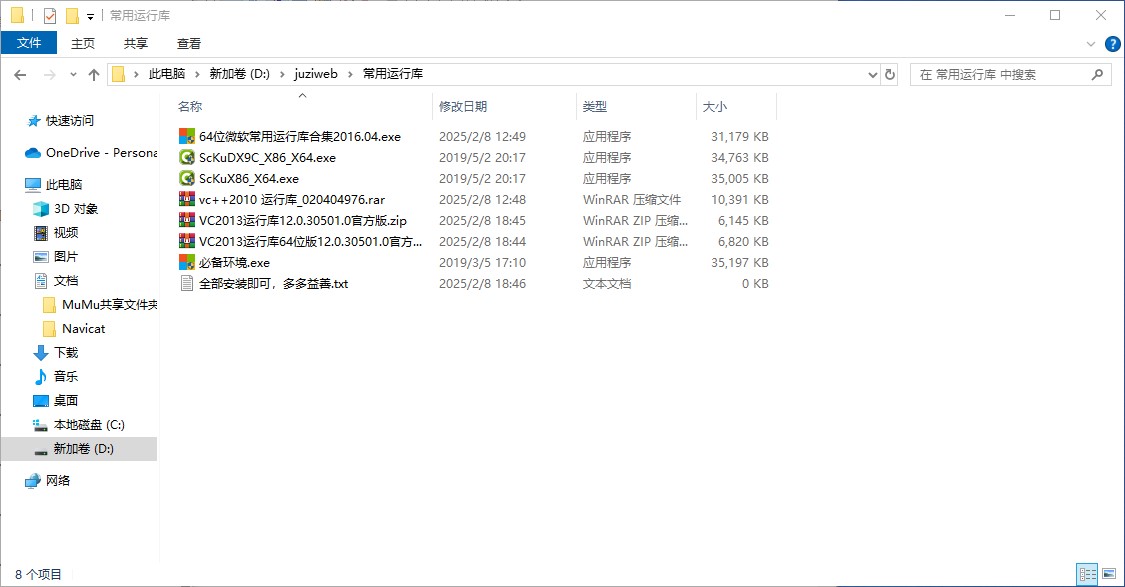Image resolution: width=1125 pixels, height=587 pixels.
Task: Go up one folder level with up arrow
Action: pos(94,75)
